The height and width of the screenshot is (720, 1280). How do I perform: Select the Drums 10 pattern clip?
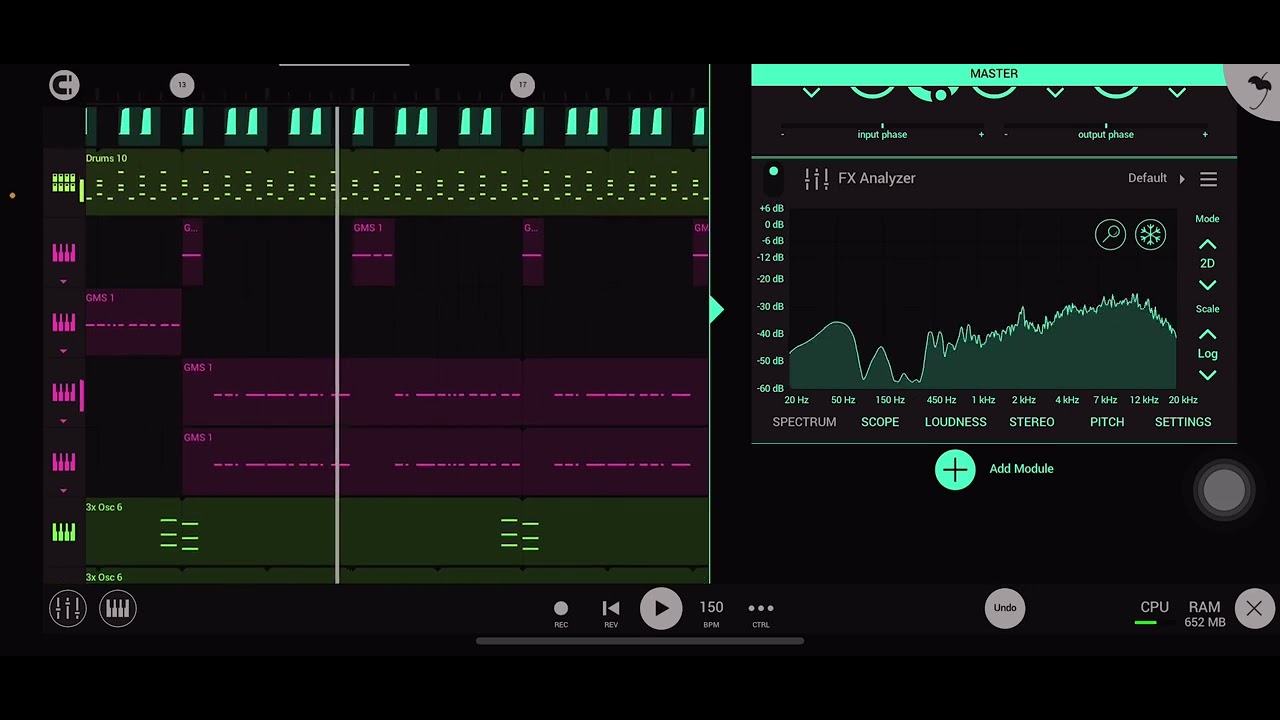tap(397, 182)
